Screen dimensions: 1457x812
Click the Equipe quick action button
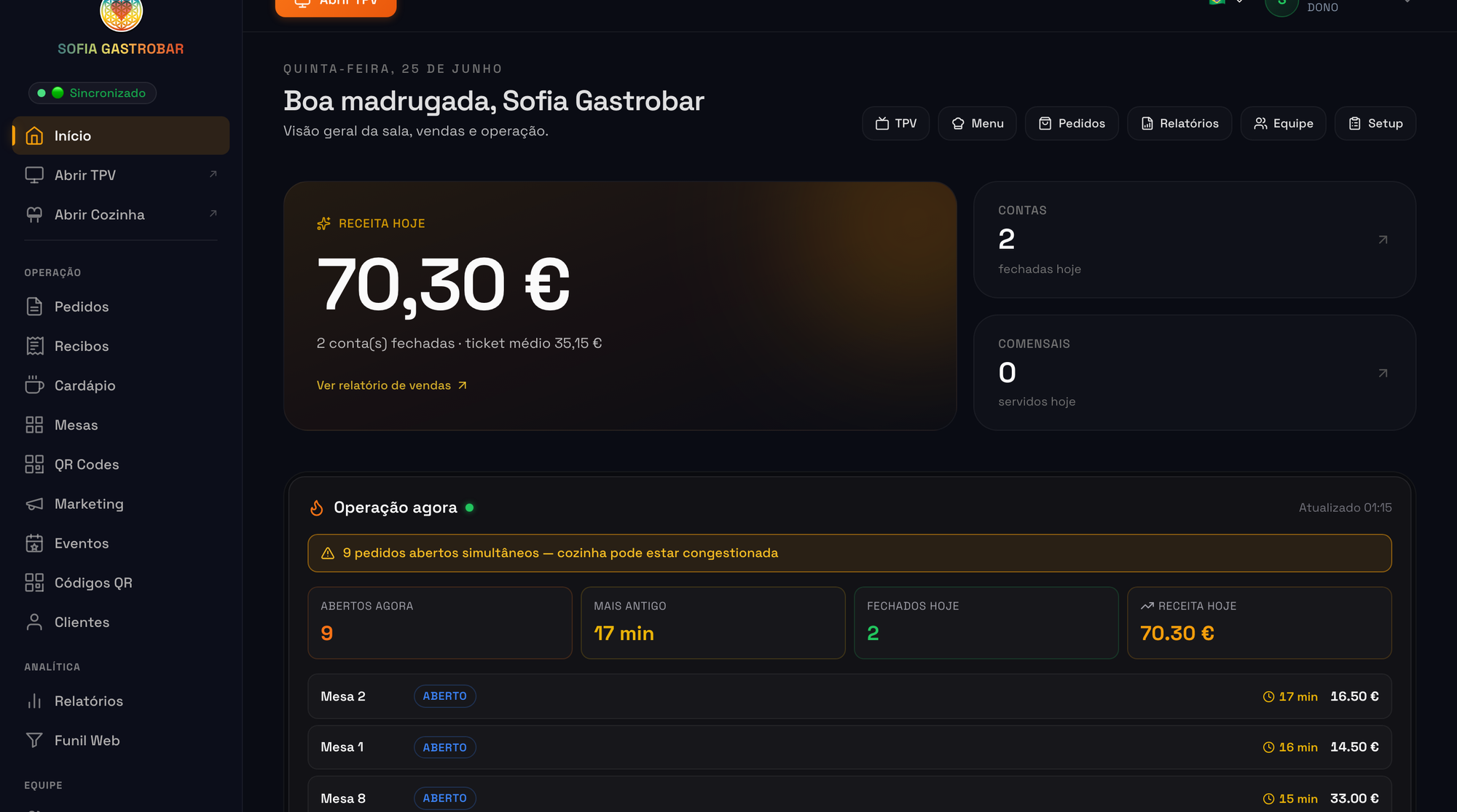1283,123
